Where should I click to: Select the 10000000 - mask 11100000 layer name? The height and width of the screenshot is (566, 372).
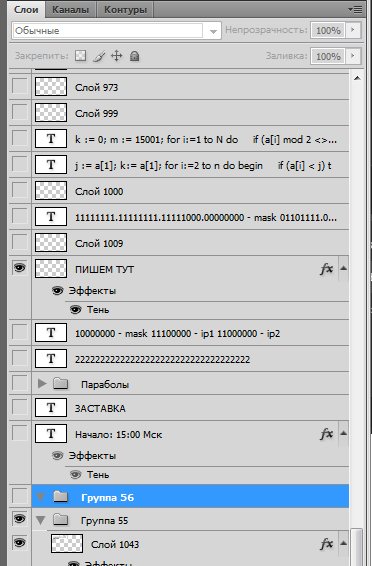177,333
